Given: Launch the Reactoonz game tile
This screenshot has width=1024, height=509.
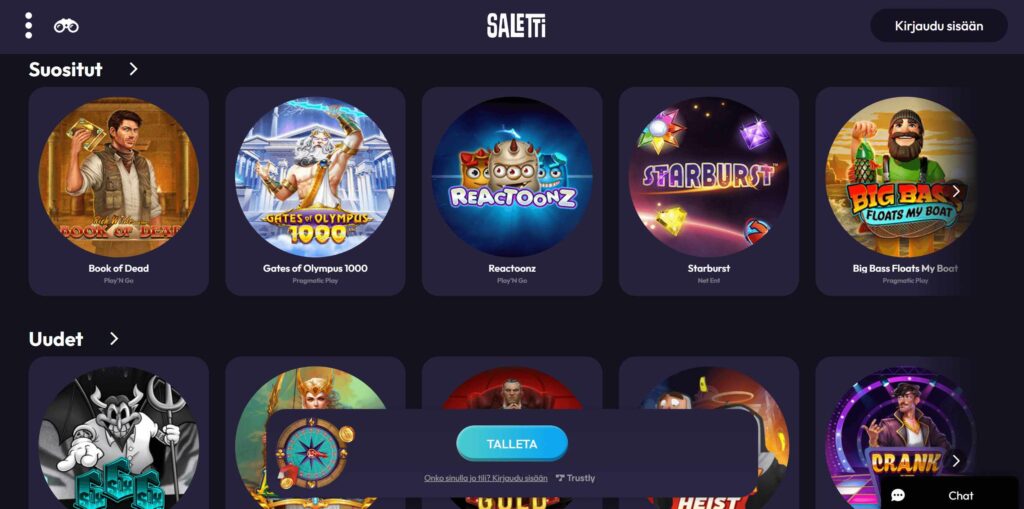Looking at the screenshot, I should (512, 191).
